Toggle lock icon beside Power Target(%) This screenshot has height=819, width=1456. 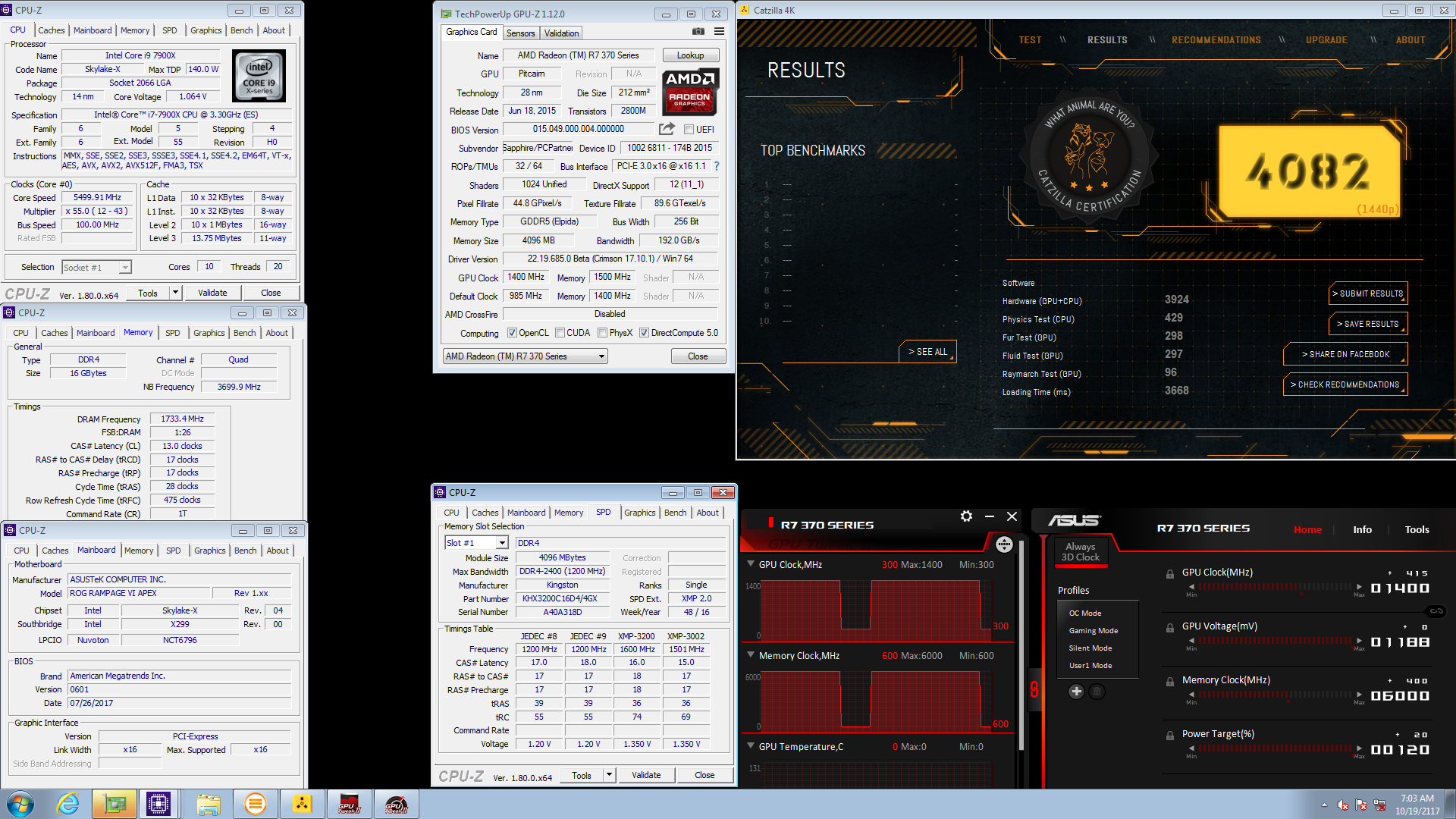click(x=1170, y=735)
